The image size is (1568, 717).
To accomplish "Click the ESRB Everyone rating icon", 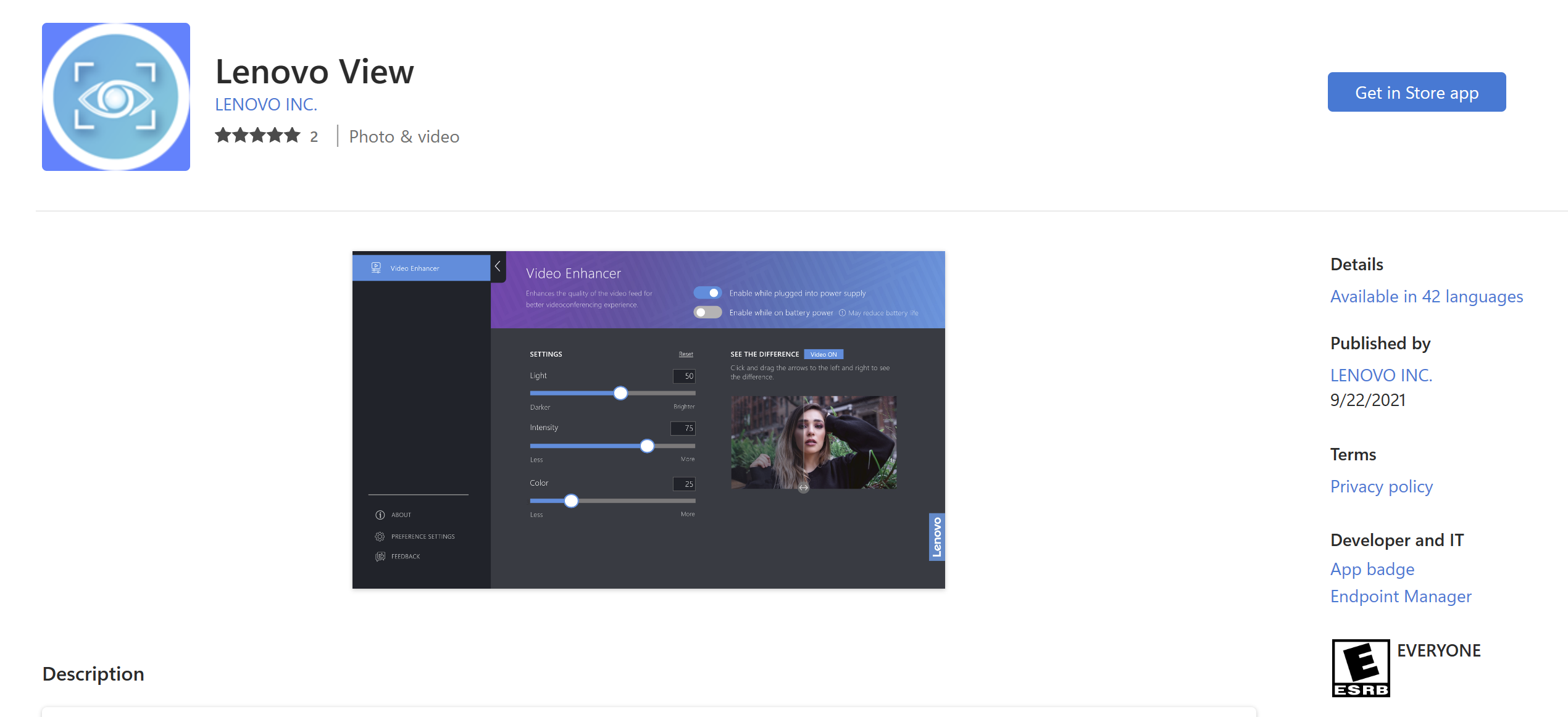I will [1361, 668].
